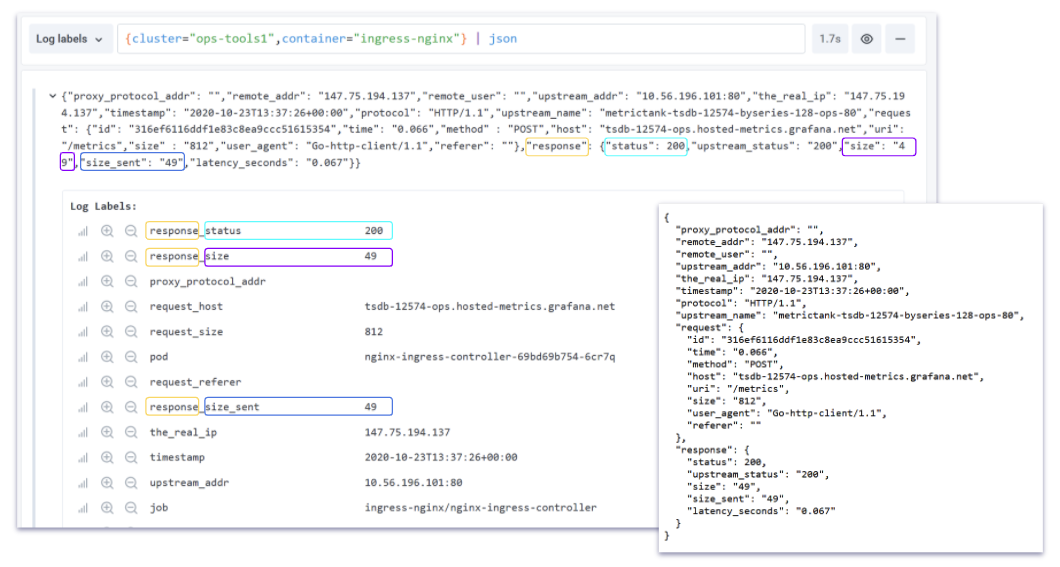Screen dimensions: 1060x567
Task: Show statistics for proxy_protocol_addr label
Action: (x=83, y=282)
